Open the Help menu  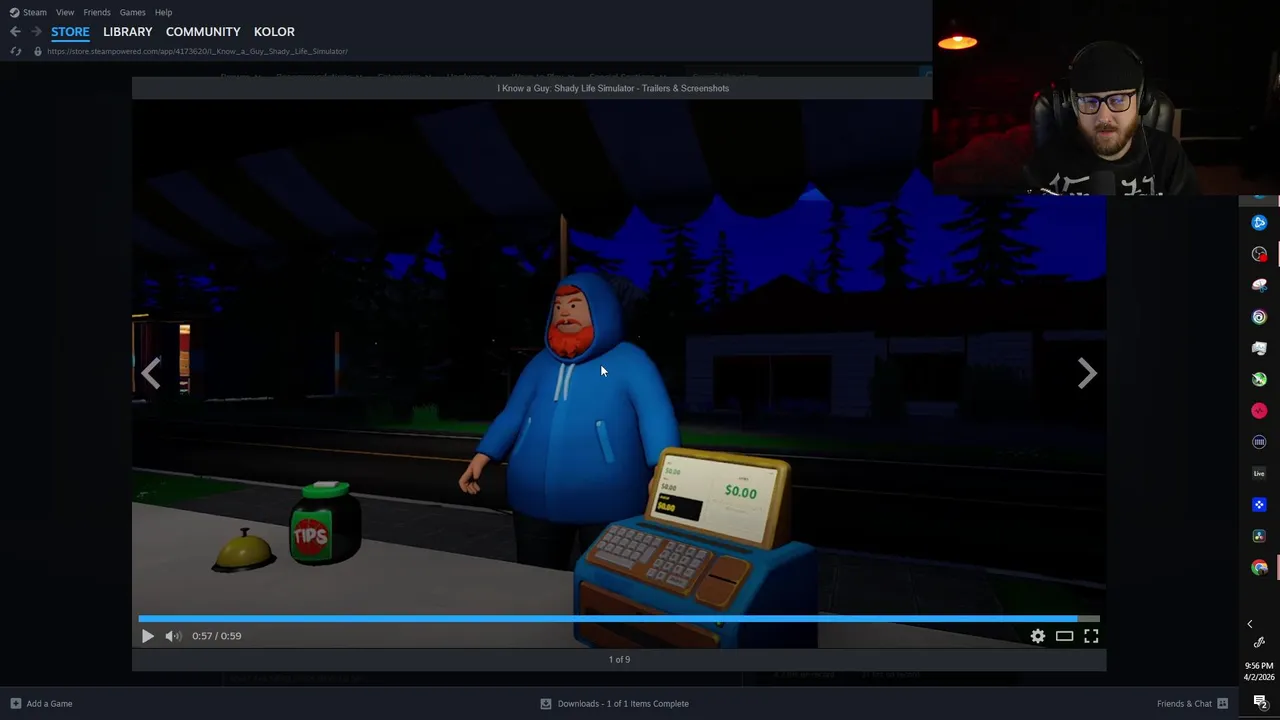[x=163, y=12]
